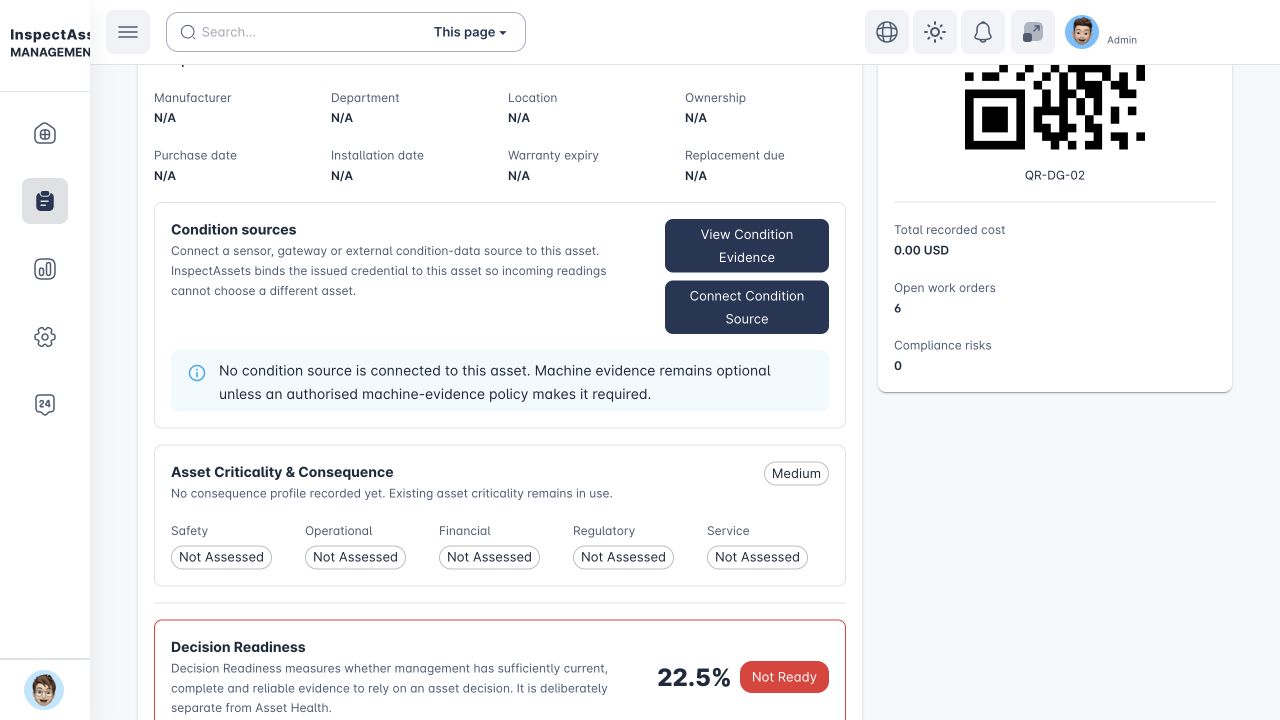Switch theme with the sun icon

pos(935,32)
